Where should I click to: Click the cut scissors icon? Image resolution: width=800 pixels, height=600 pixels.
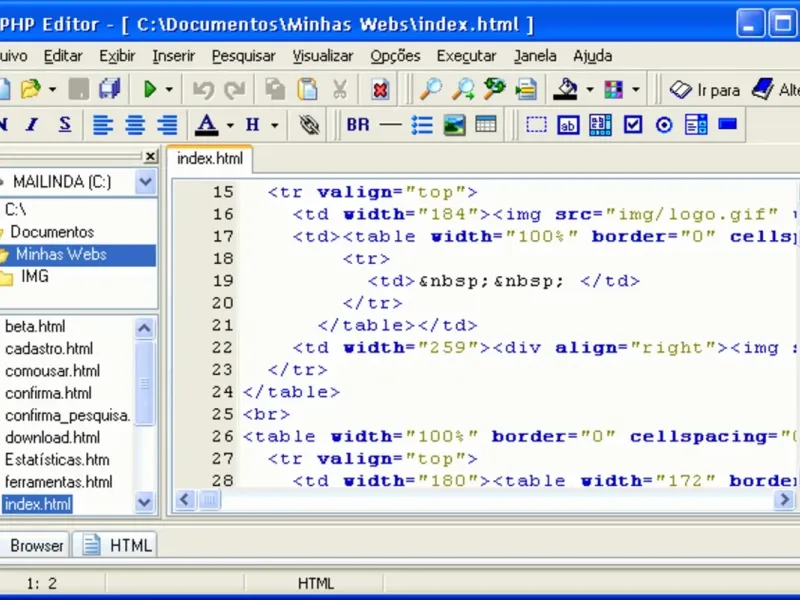[x=339, y=89]
